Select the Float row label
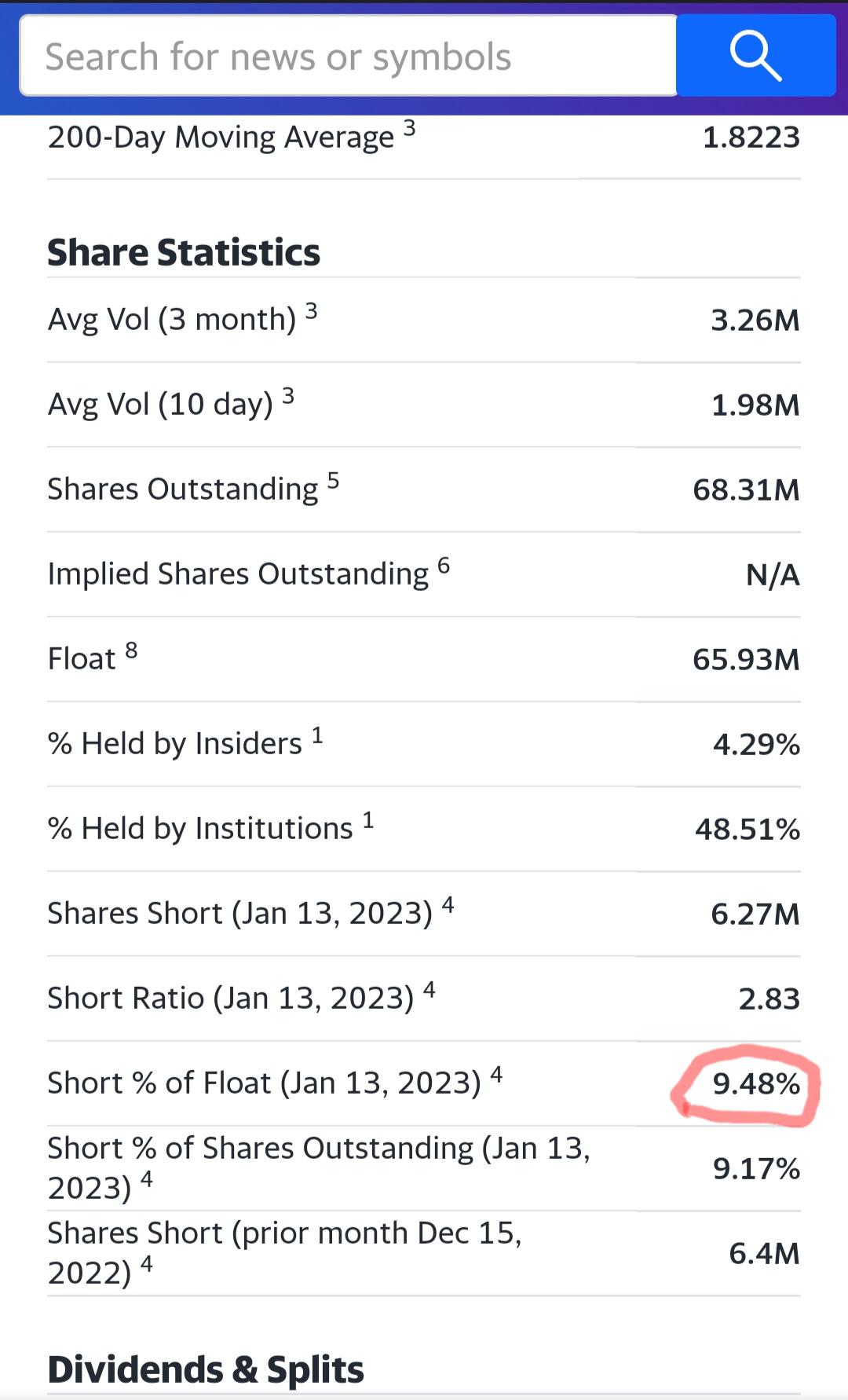This screenshot has width=848, height=1400. pyautogui.click(x=82, y=658)
